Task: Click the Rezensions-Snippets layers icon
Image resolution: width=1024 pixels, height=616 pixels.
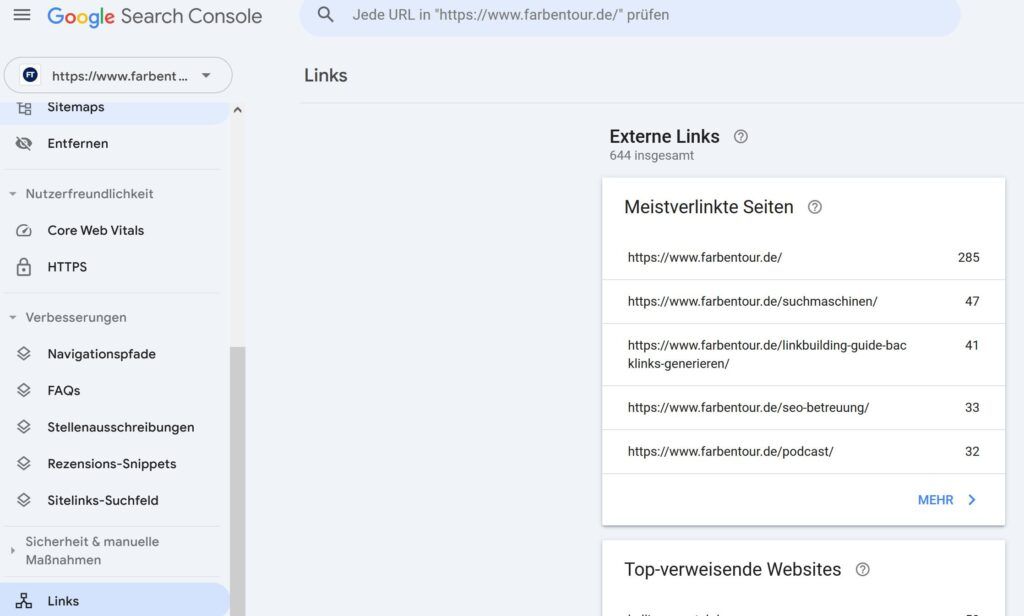Action: coord(24,463)
